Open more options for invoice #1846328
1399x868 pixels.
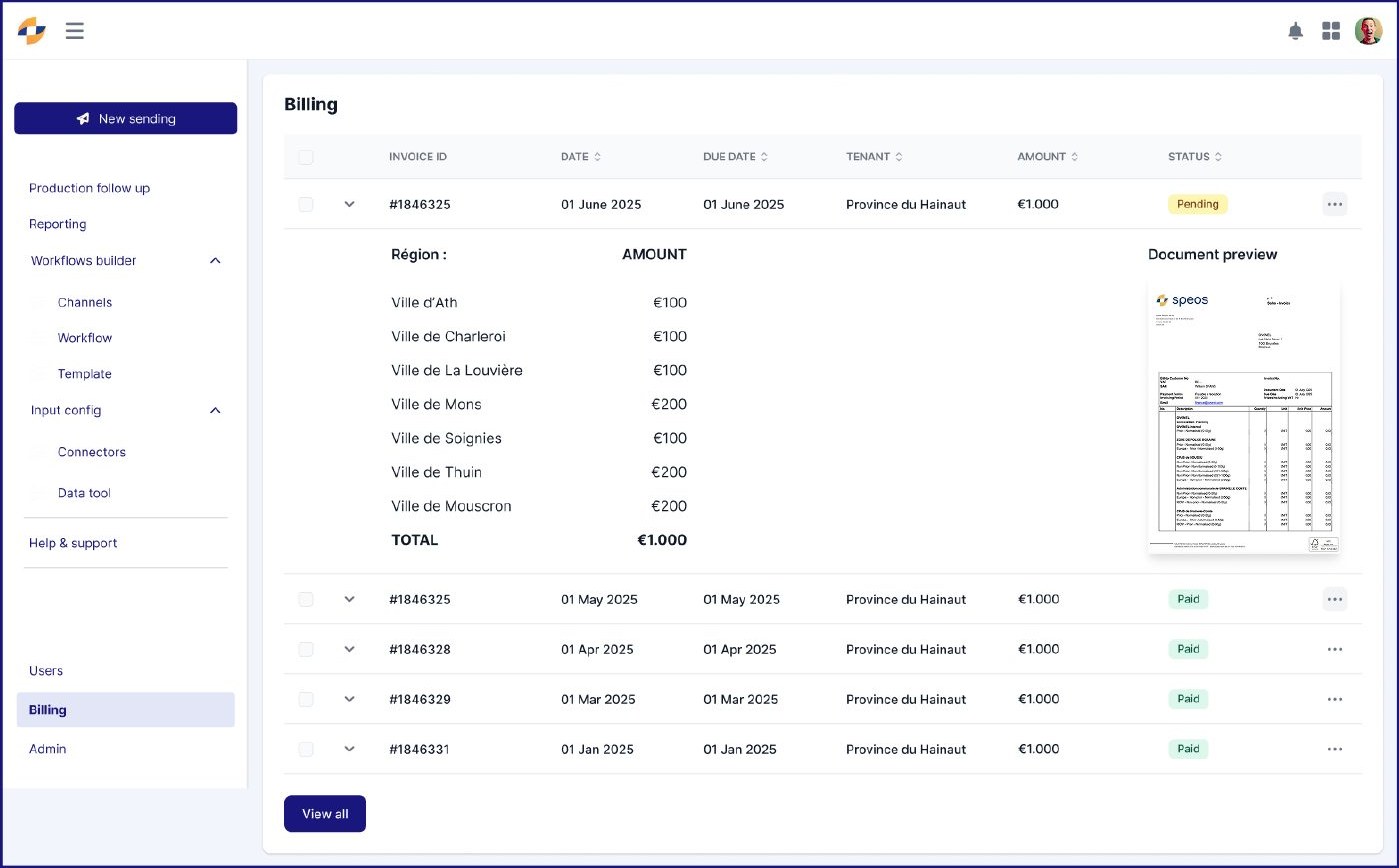1334,649
